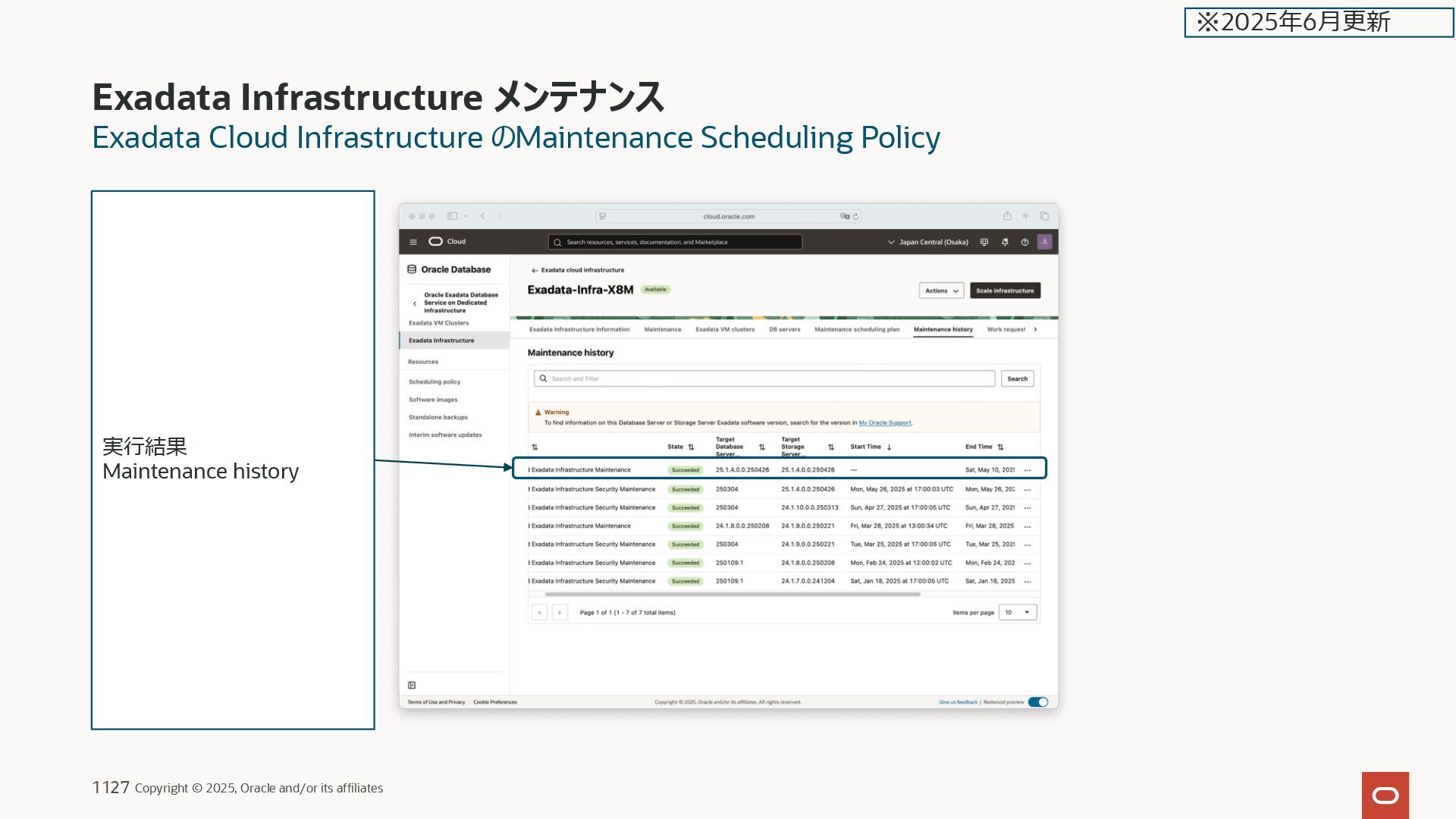Screen dimensions: 1456x819
Task: Click the browser share icon
Action: pos(1007,216)
